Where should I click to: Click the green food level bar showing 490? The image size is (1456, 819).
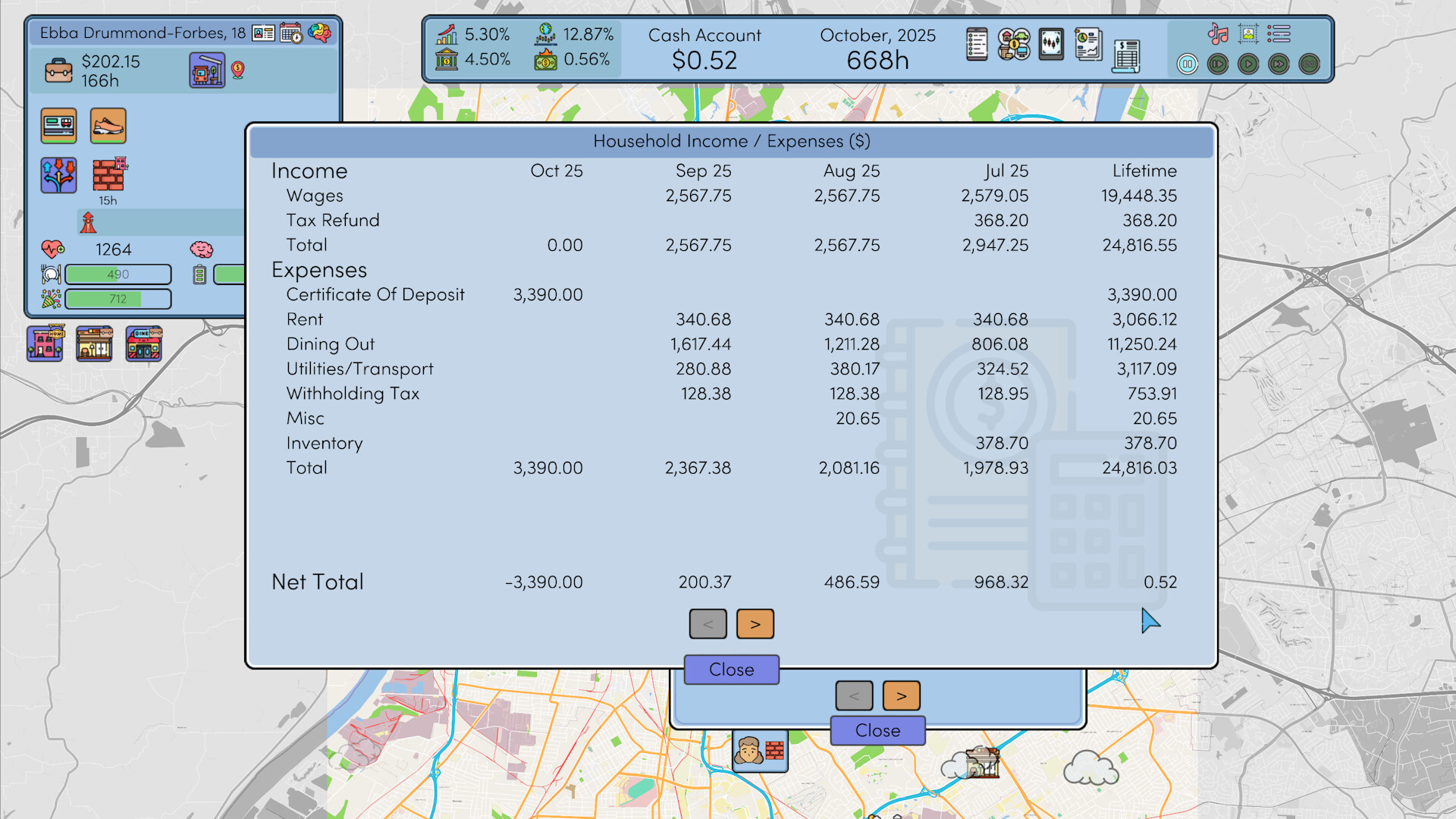click(118, 275)
